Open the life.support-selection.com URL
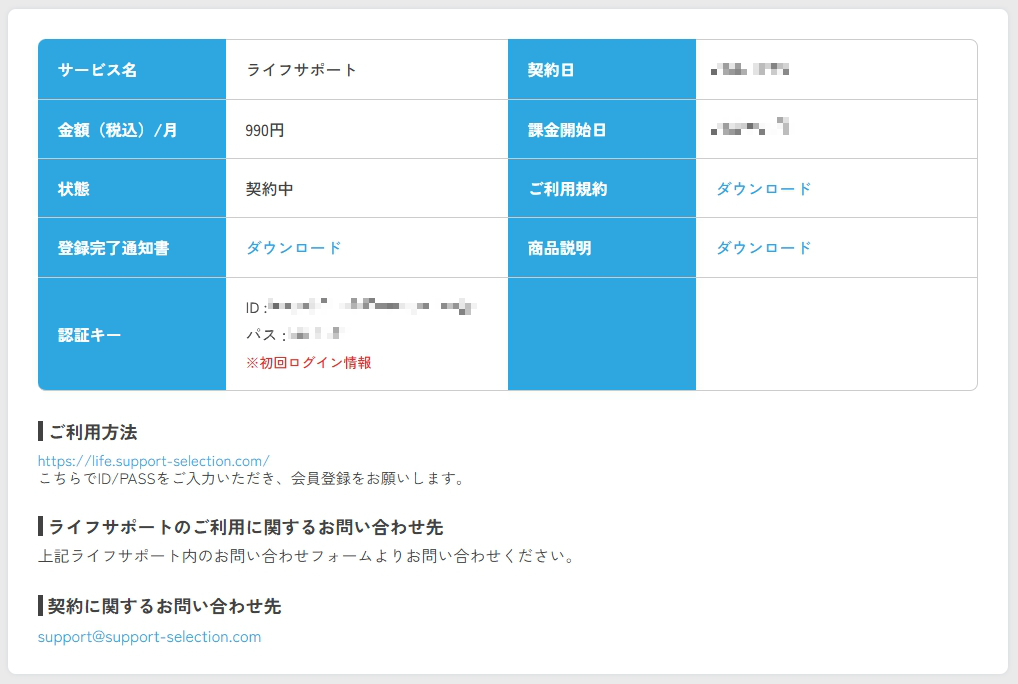1018x684 pixels. click(x=154, y=461)
